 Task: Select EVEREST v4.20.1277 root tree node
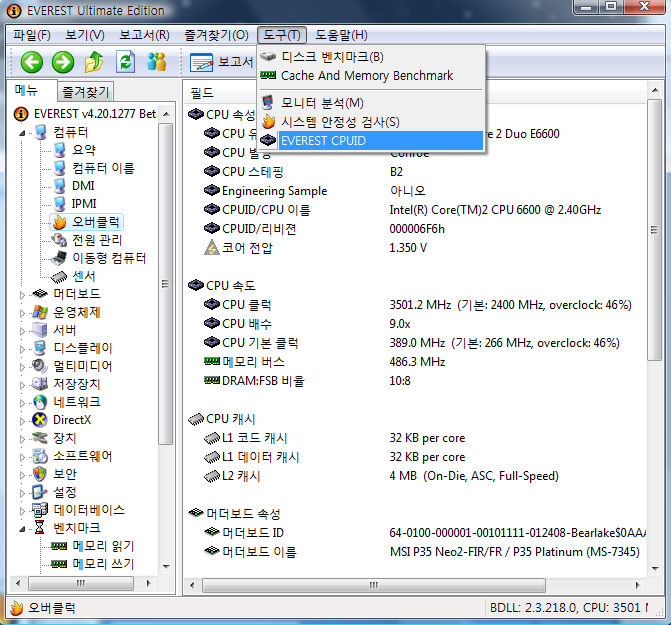[x=86, y=114]
